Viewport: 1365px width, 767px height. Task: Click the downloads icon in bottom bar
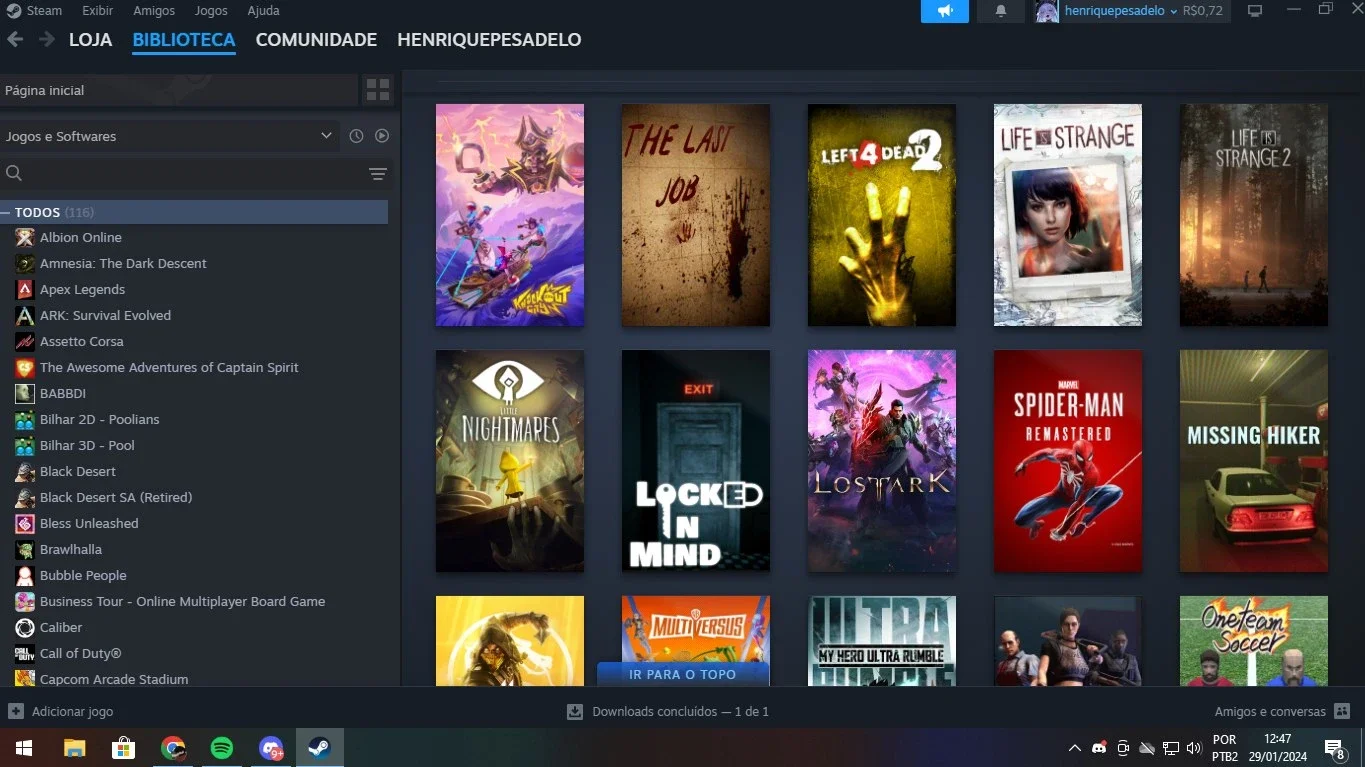575,712
